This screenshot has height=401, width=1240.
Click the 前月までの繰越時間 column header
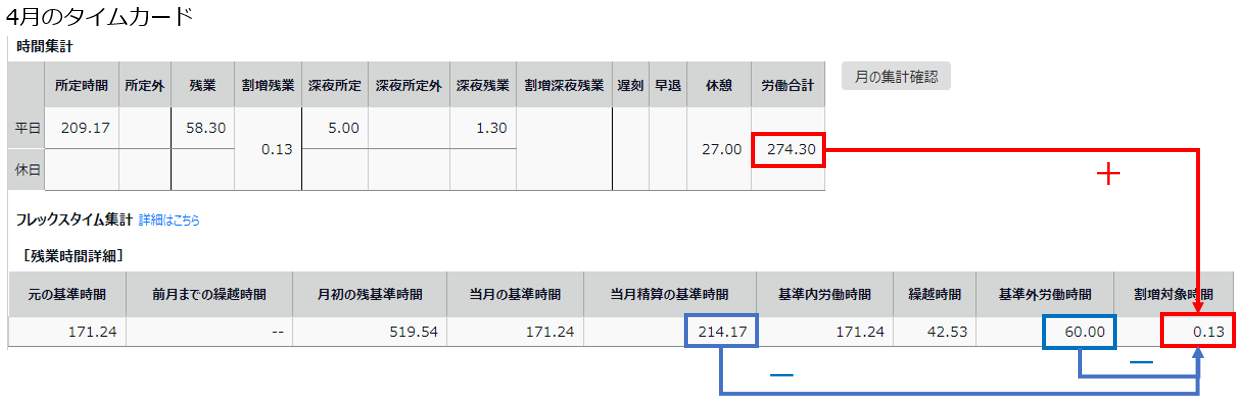click(x=209, y=295)
